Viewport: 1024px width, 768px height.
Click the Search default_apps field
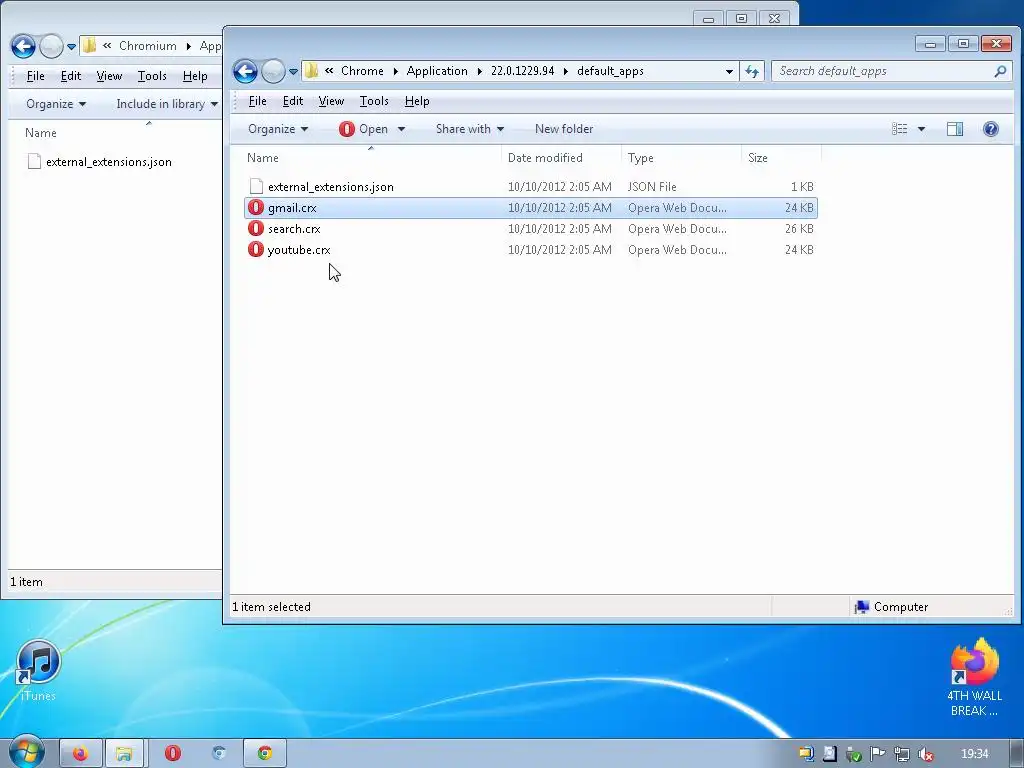891,71
